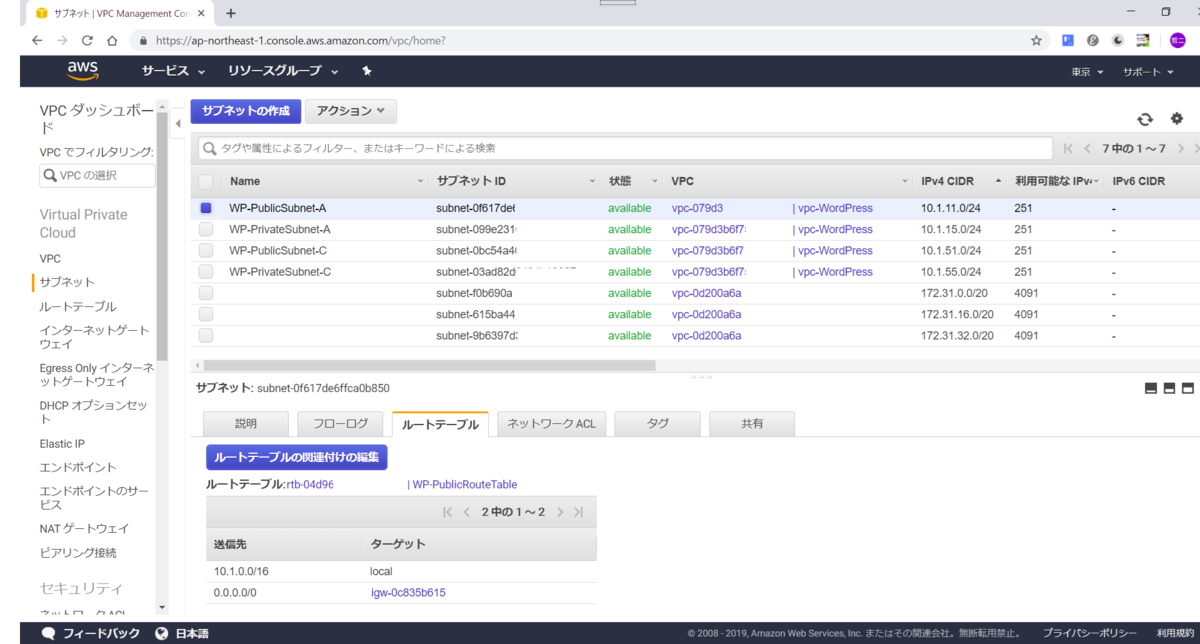The image size is (1200, 644).
Task: Check the WP-PrivateSubnet-A row checkbox
Action: [x=206, y=229]
